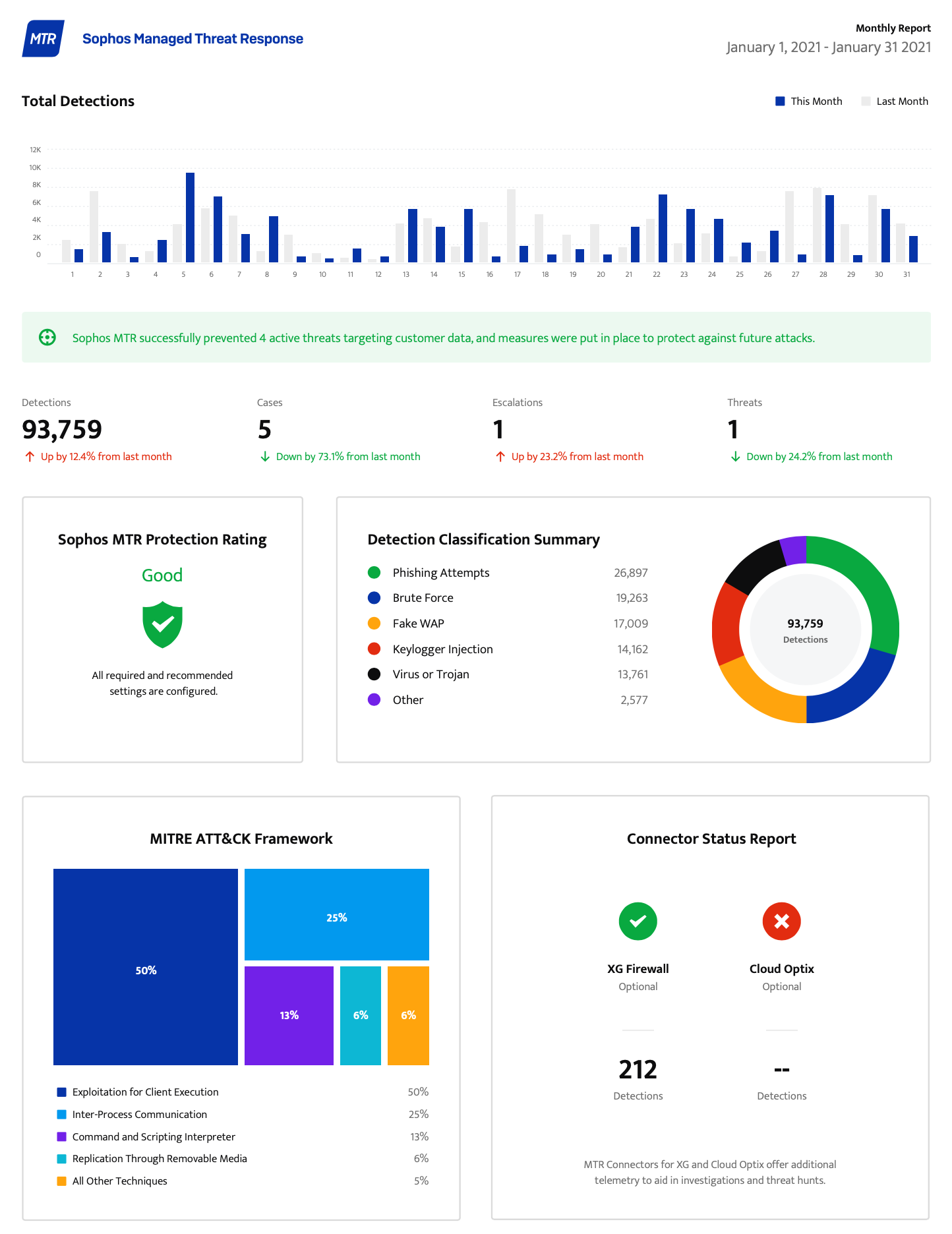This screenshot has height=1234, width=952.
Task: Click the Cloud Optix connector label
Action: 781,968
